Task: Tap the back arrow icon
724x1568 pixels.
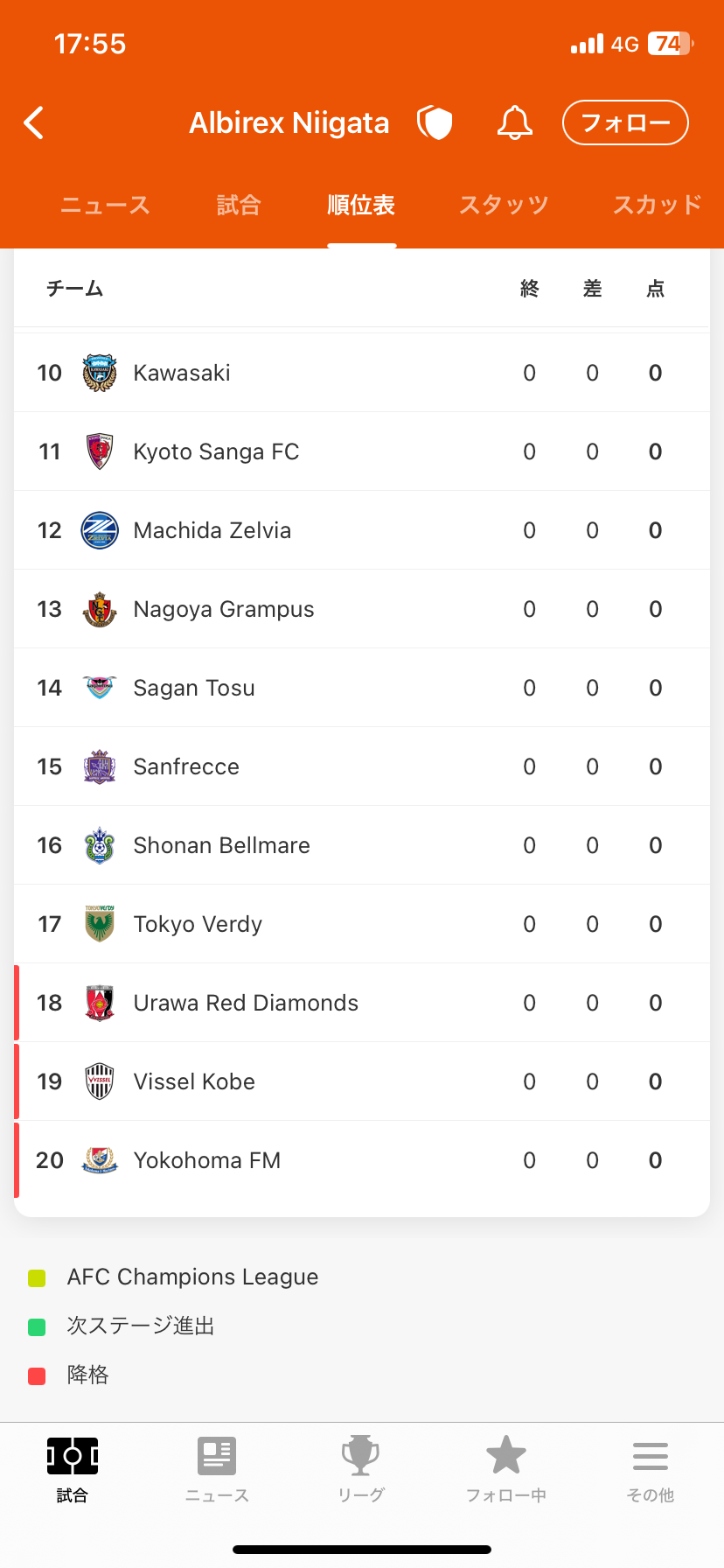Action: click(x=34, y=123)
